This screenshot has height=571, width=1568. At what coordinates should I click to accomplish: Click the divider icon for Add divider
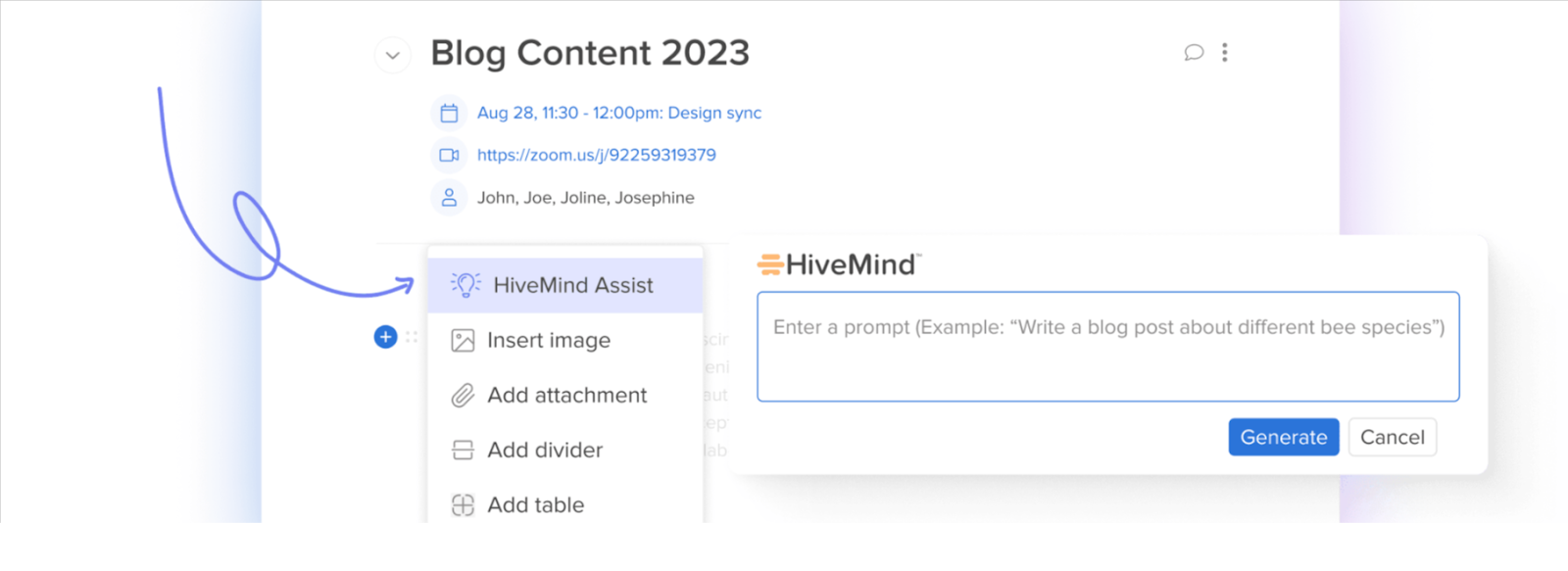click(x=463, y=450)
